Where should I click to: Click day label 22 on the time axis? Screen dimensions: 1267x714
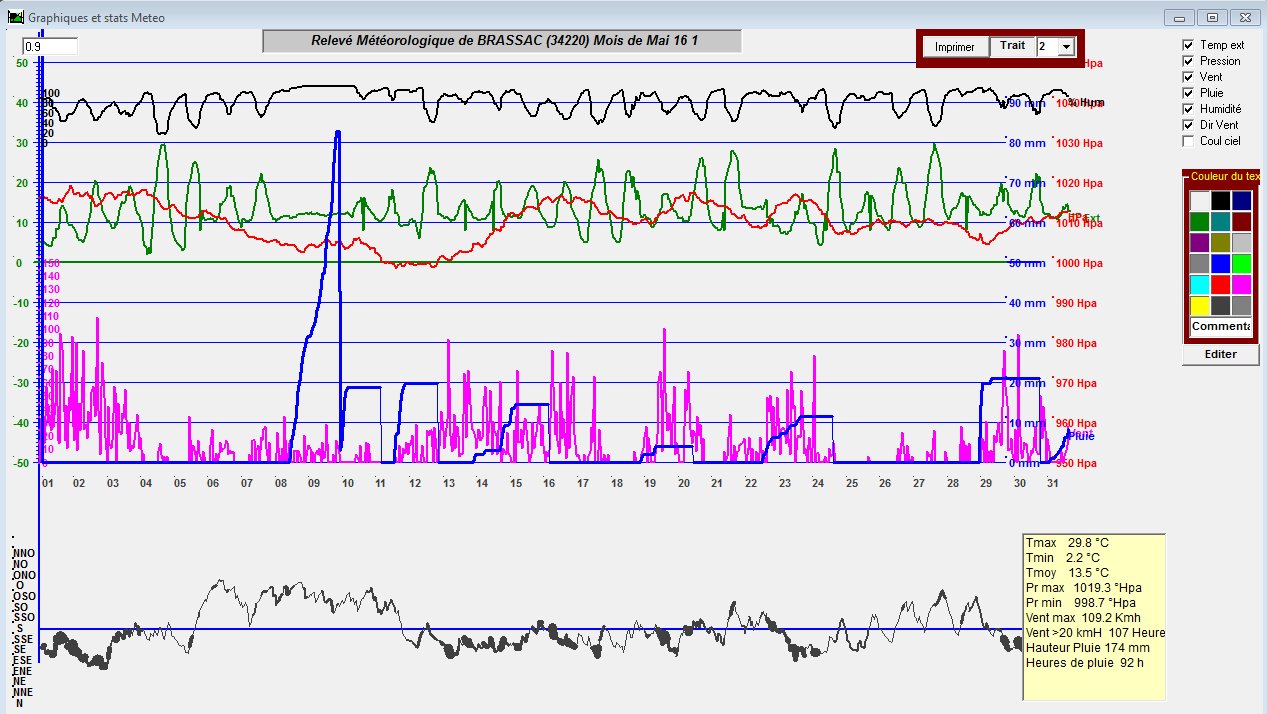click(x=750, y=484)
